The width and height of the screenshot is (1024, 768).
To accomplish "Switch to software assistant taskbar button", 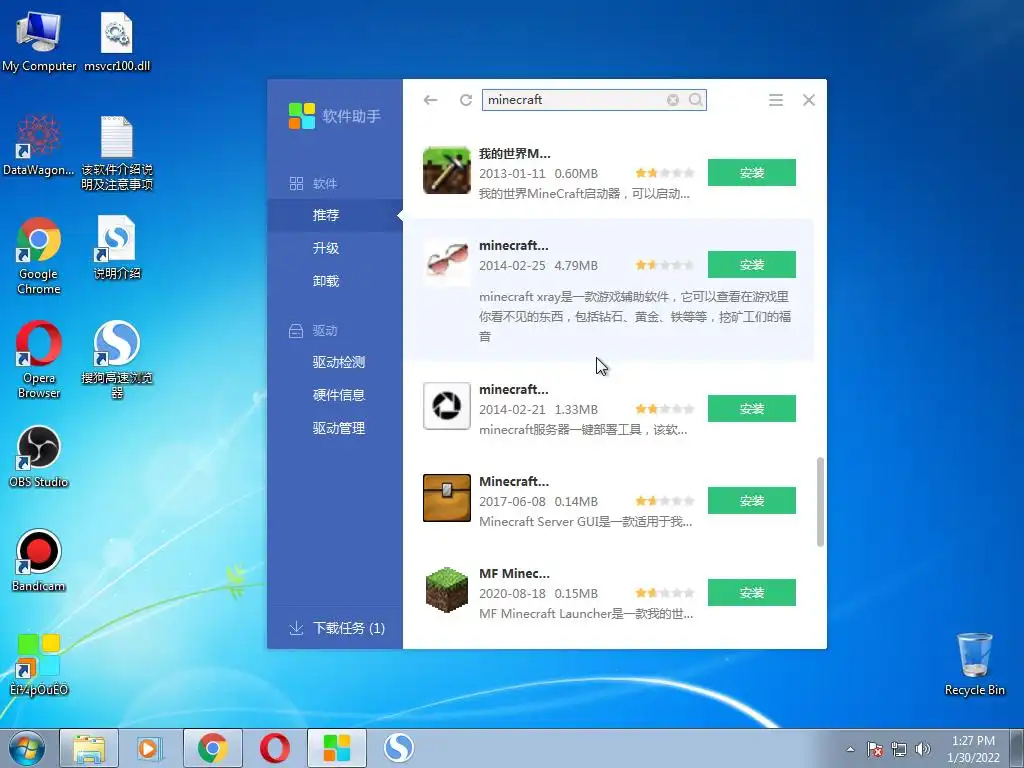I will point(336,748).
